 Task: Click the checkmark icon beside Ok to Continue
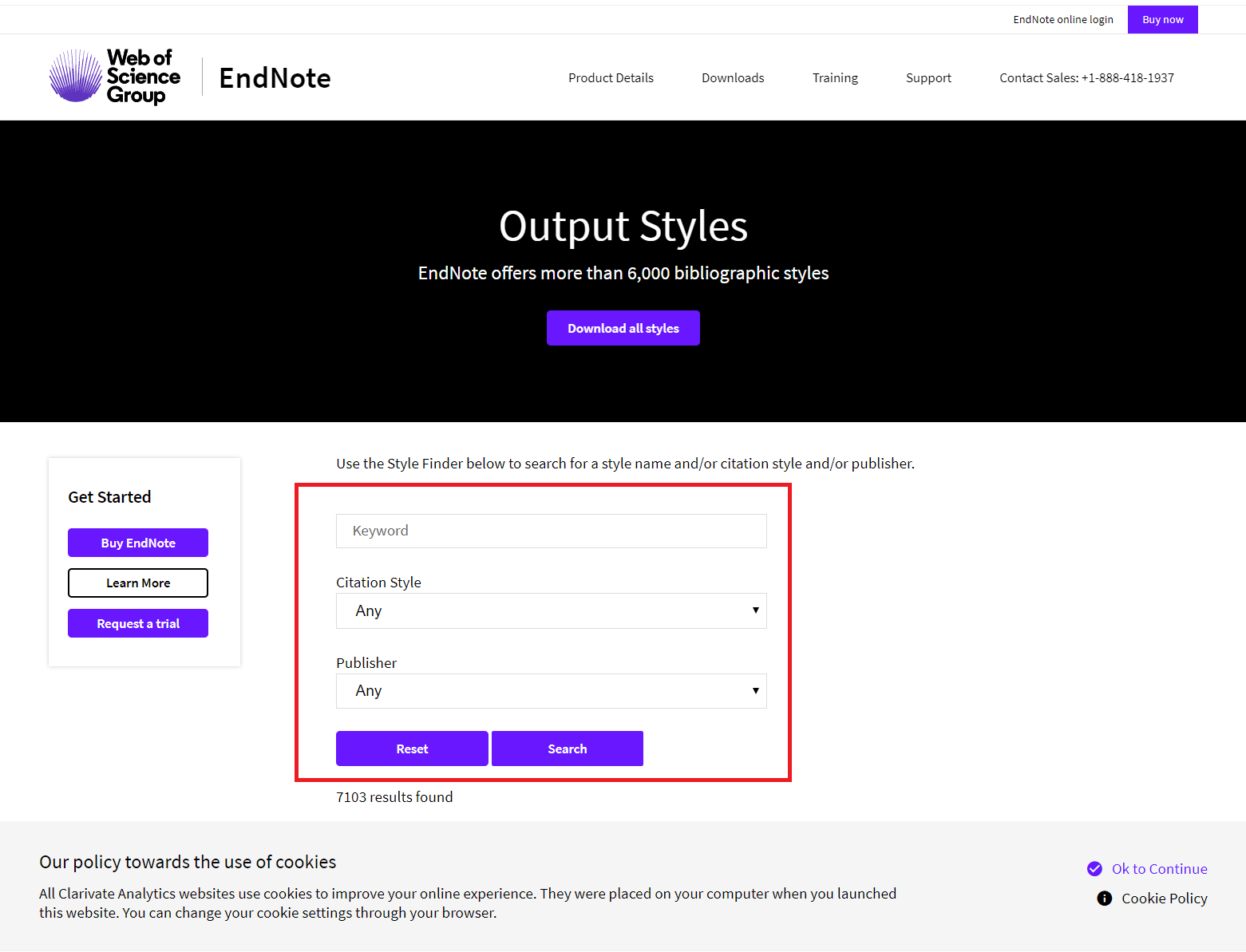[x=1094, y=869]
